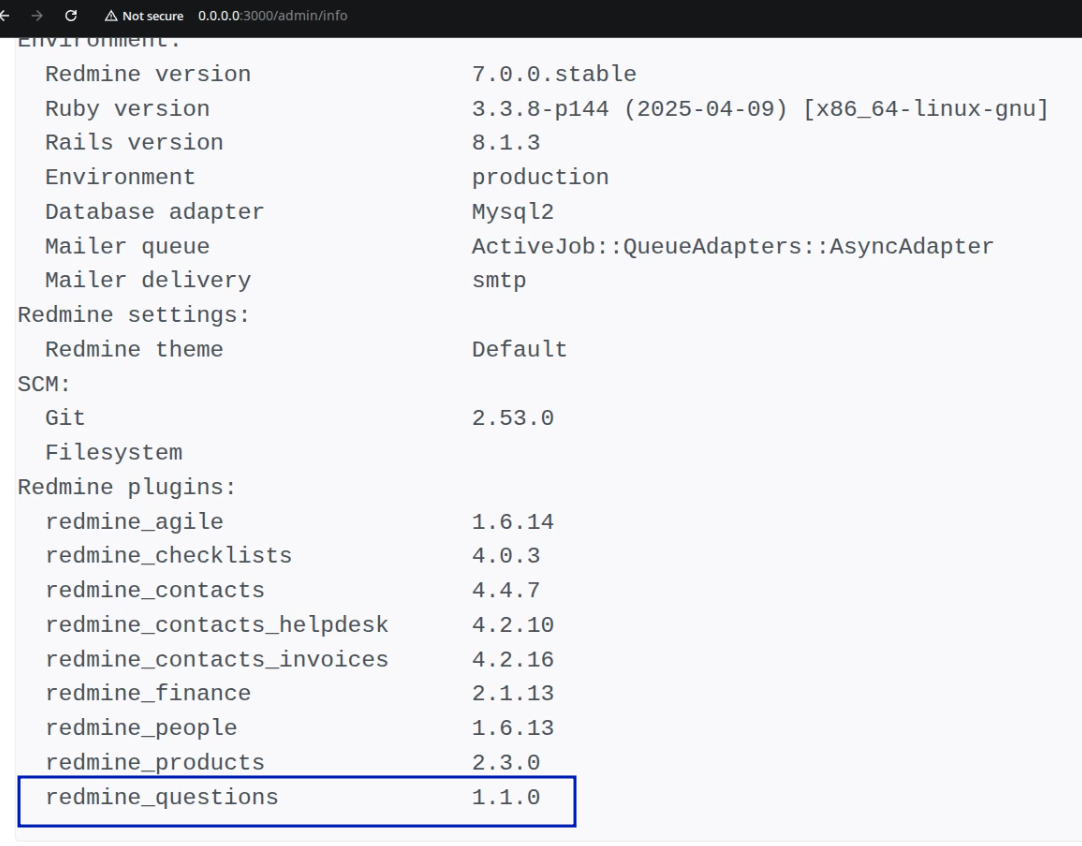Select the invoices version 4.2.16
The width and height of the screenshot is (1082, 846).
coord(513,659)
